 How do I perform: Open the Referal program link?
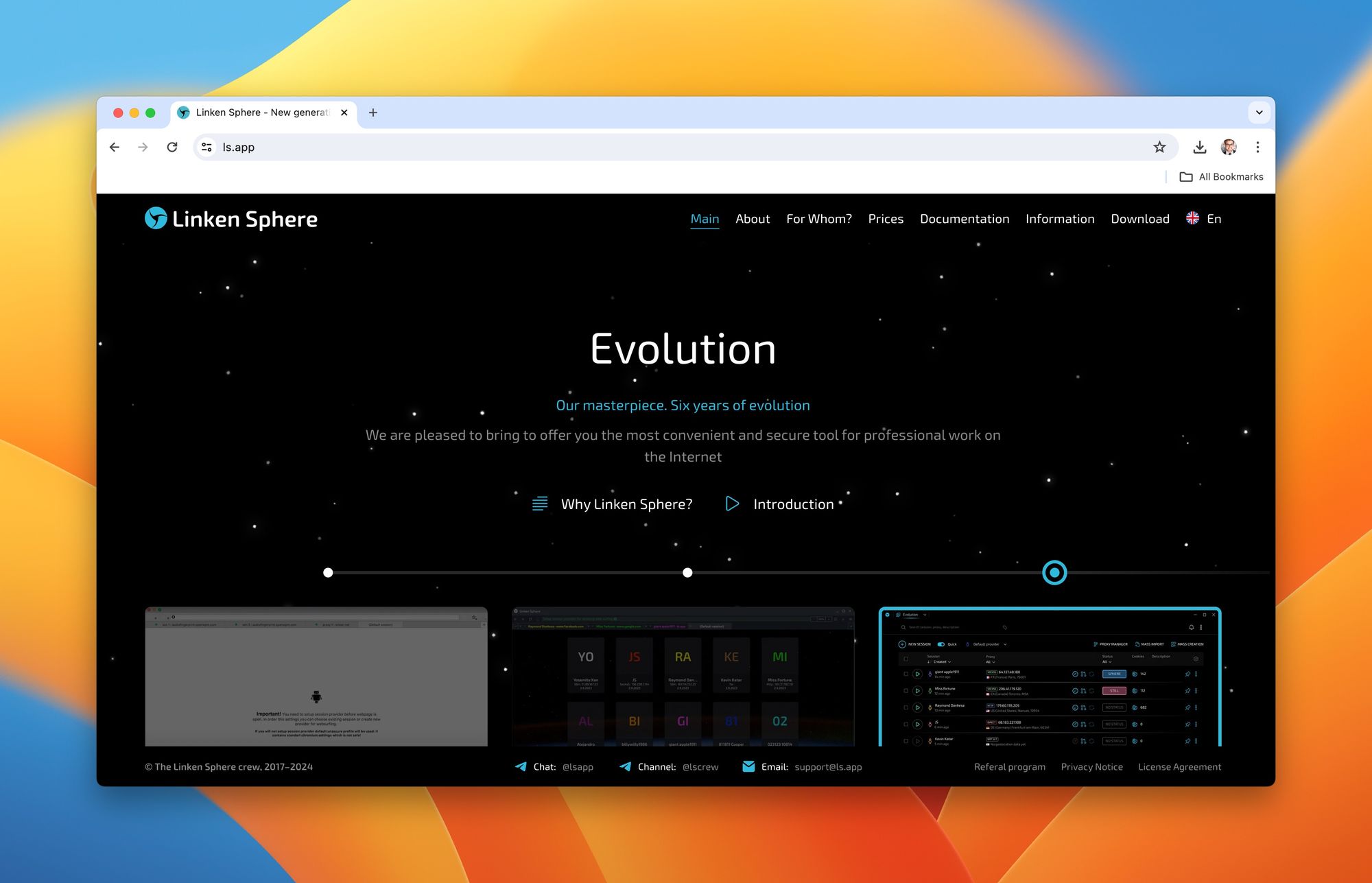1010,767
